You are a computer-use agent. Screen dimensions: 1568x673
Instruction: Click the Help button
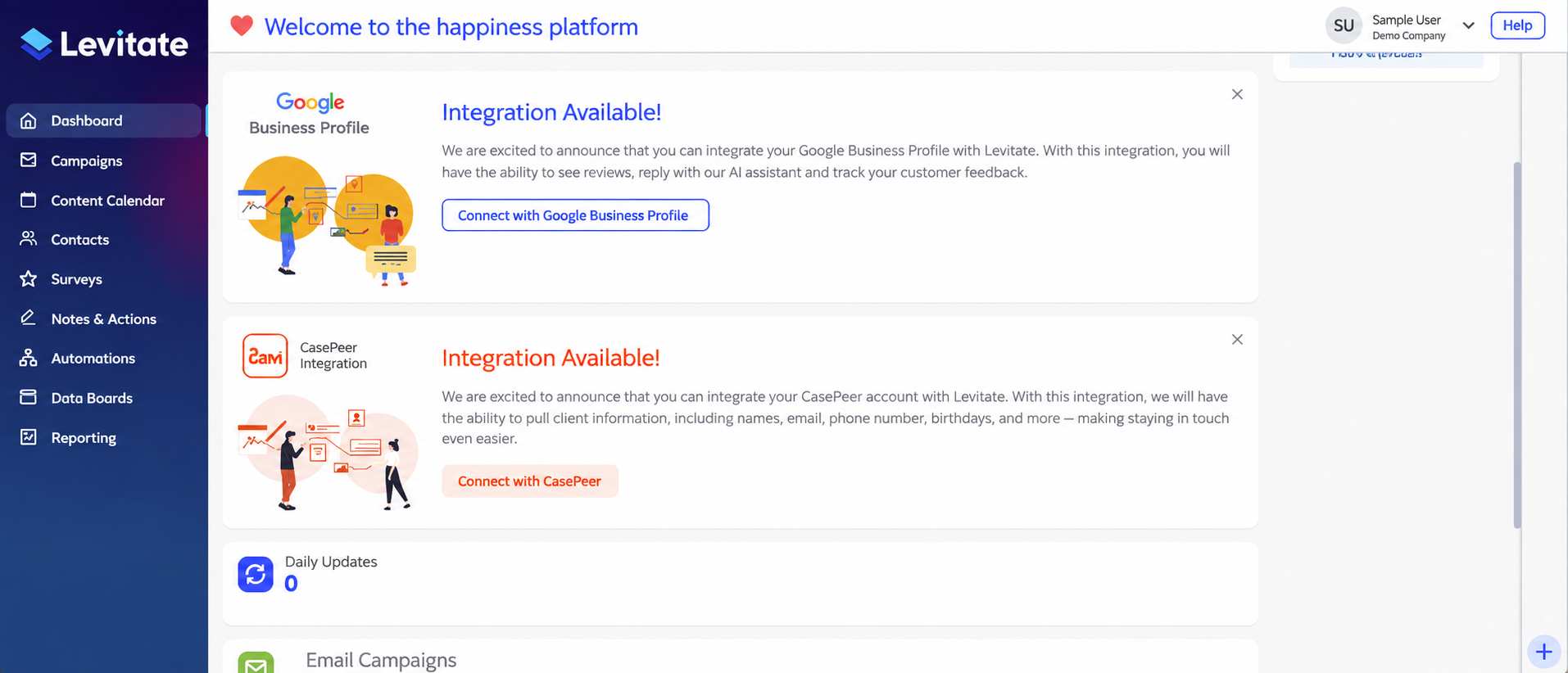1517,25
